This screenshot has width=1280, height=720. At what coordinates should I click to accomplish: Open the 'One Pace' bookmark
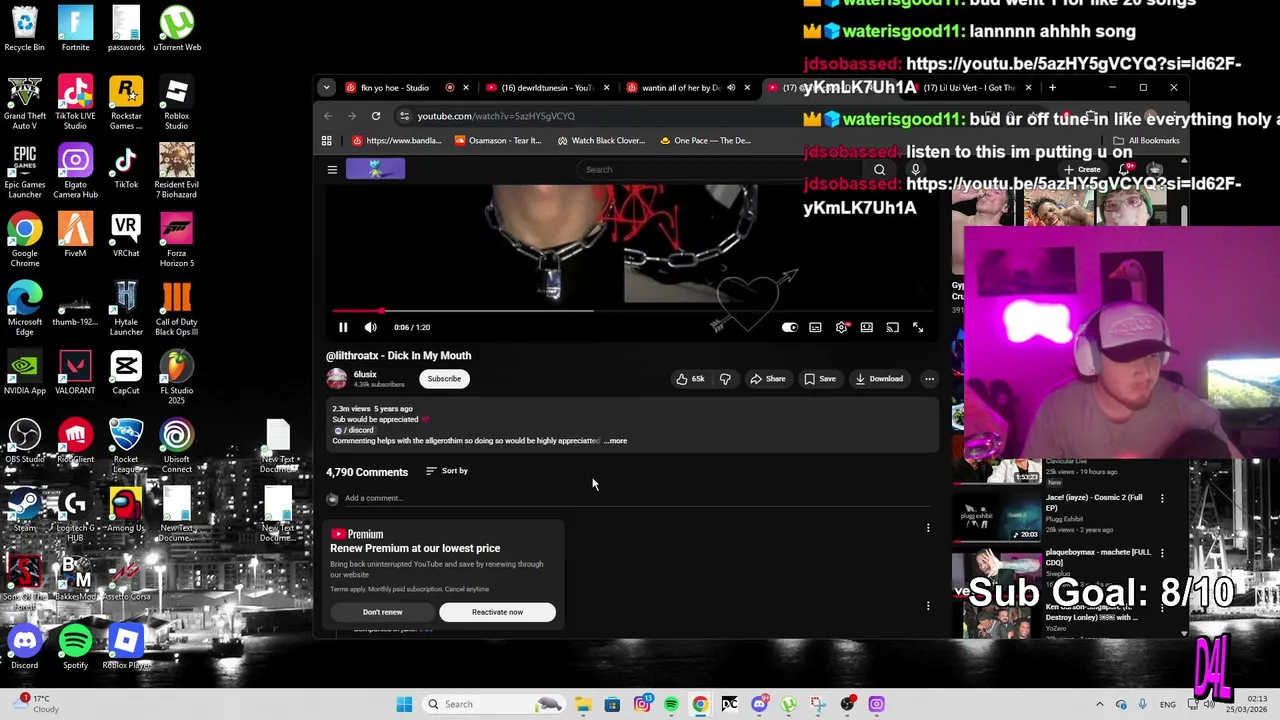click(705, 141)
